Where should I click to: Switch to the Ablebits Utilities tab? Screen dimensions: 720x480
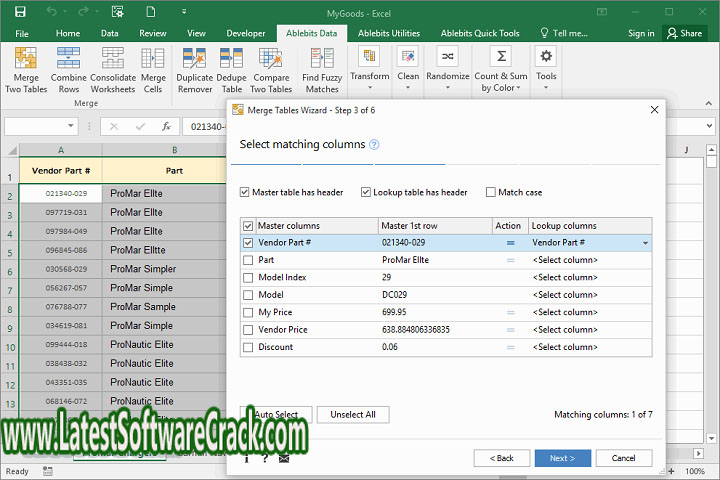point(389,33)
